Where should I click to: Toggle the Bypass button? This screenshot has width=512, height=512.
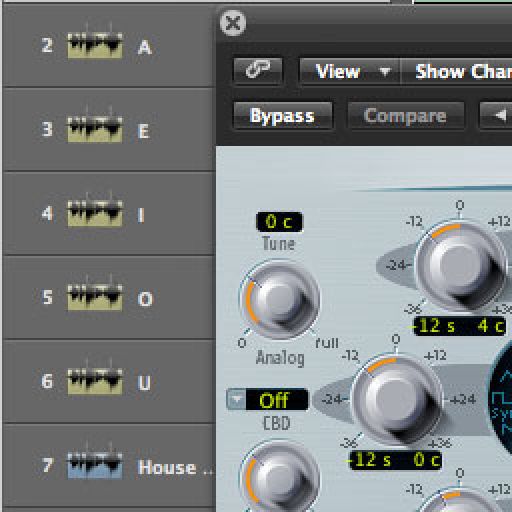(x=283, y=116)
